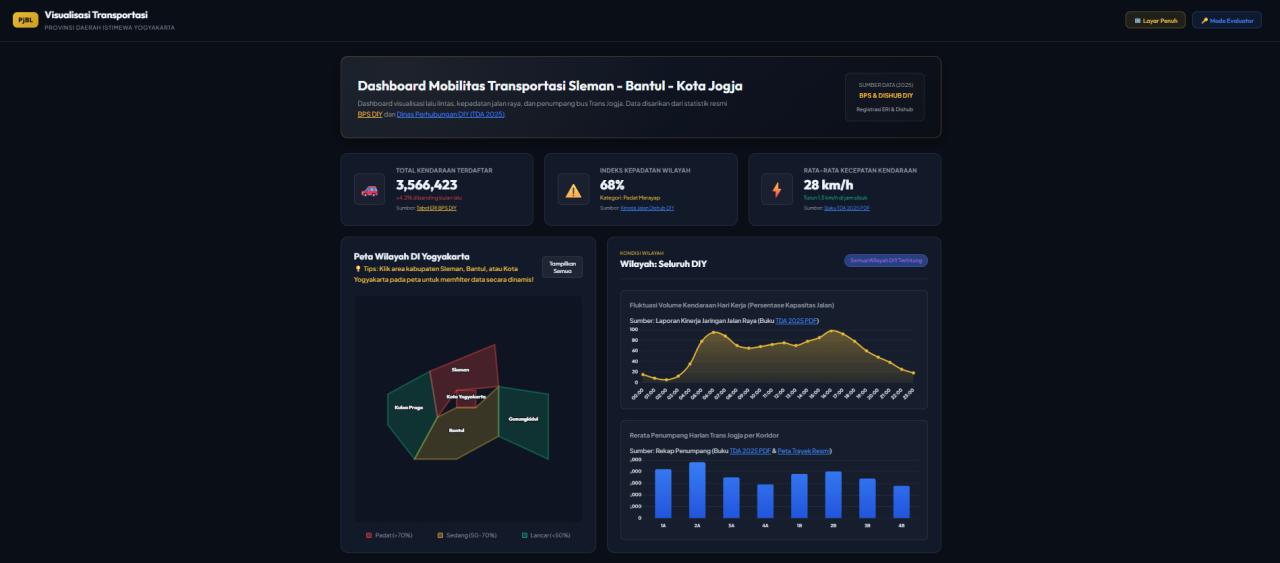Click the Peta Wilayah DI Yogyakarta heading
Screen dimensions: 1280x563
(411, 256)
